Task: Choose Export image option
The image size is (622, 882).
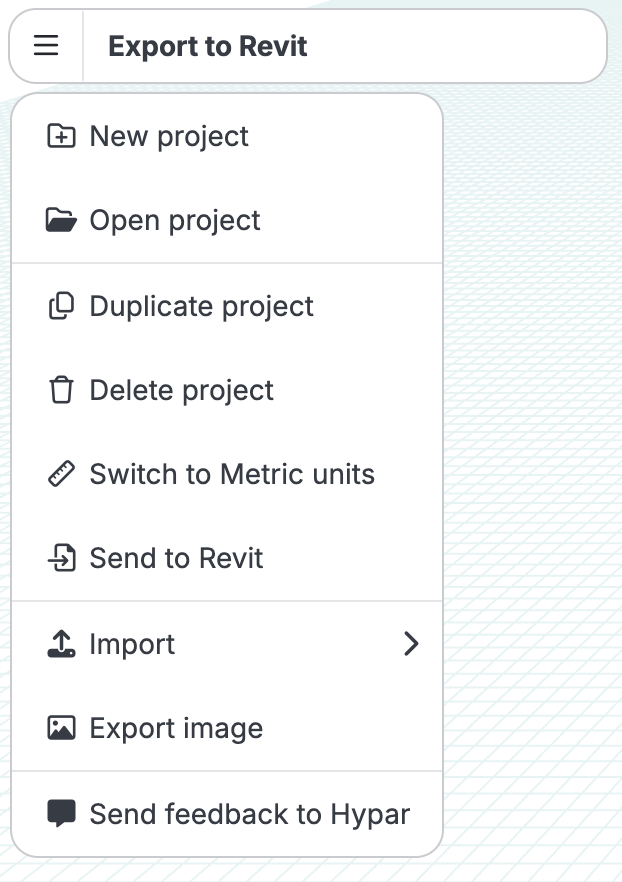Action: [x=227, y=728]
